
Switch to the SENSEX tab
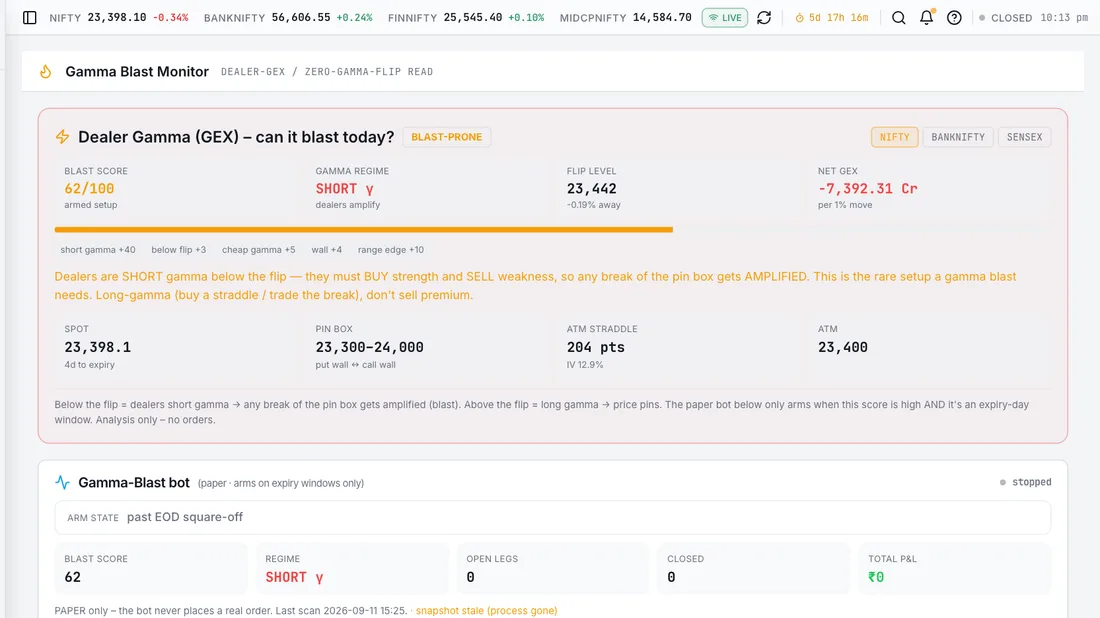pos(1024,137)
